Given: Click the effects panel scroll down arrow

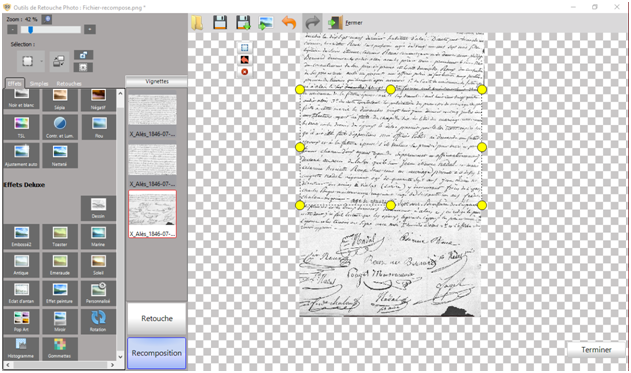Looking at the screenshot, I should (120, 357).
